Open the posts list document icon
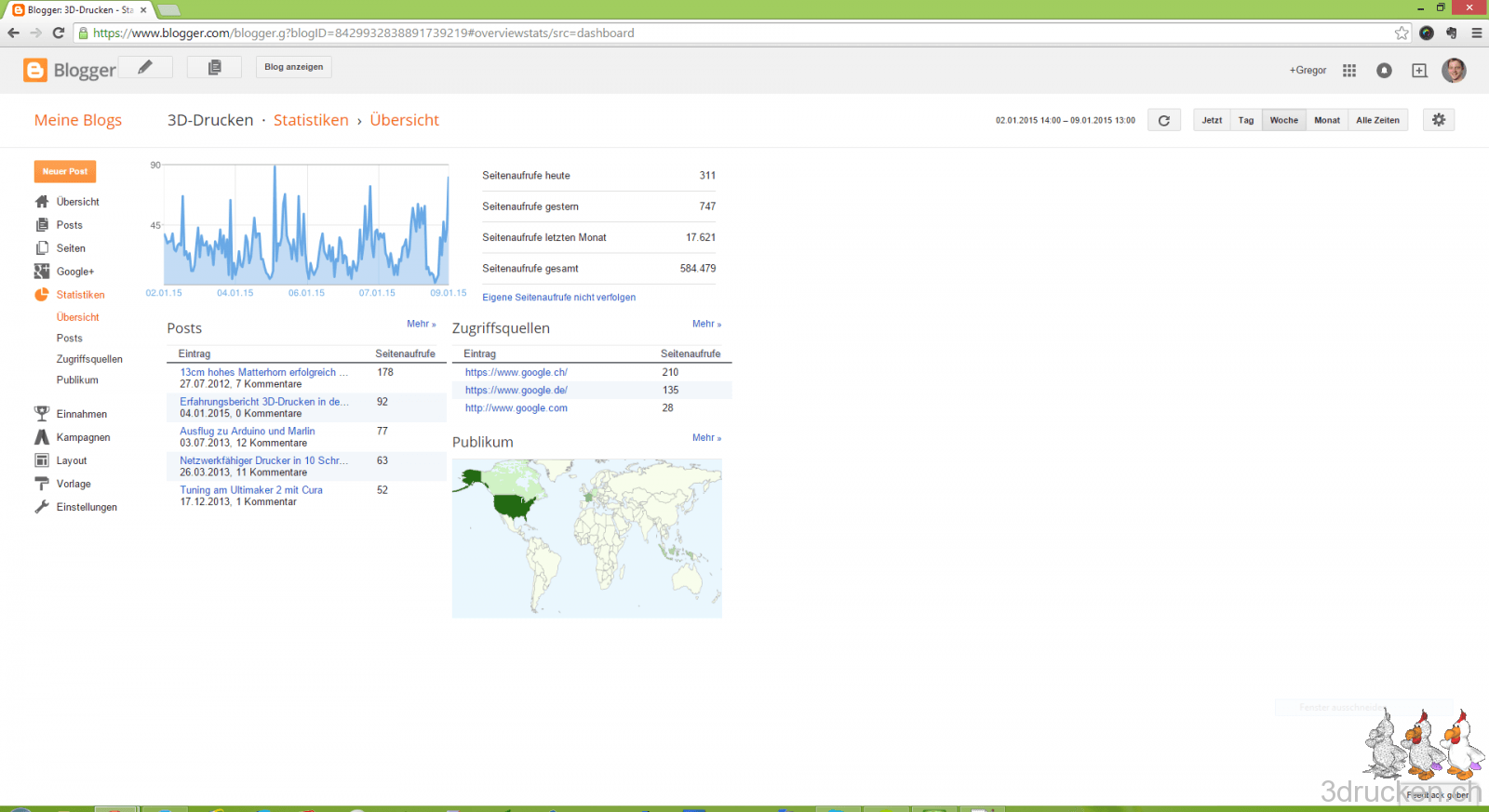This screenshot has height=812, width=1489. [x=214, y=67]
